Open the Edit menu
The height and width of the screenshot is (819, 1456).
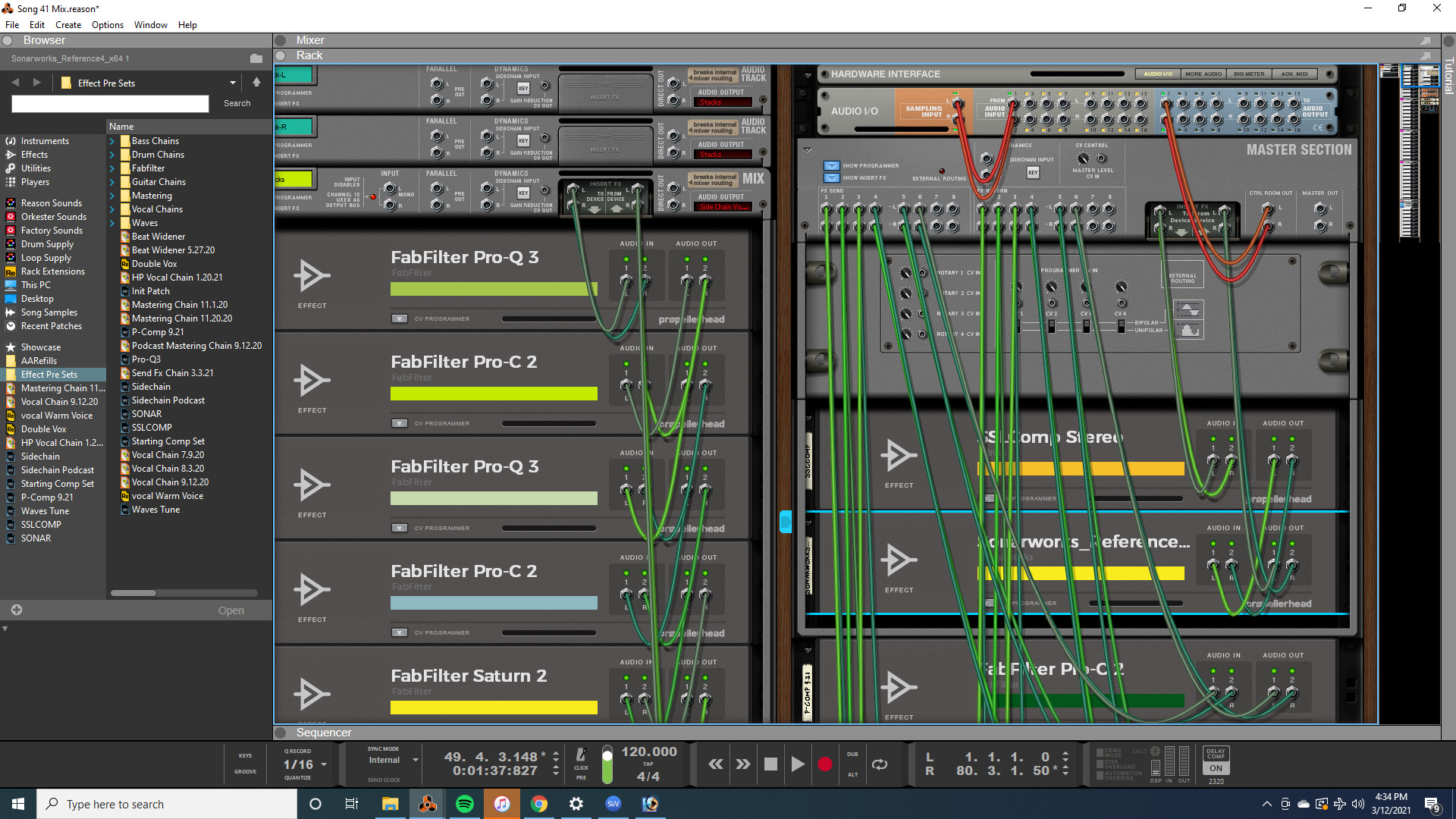(36, 25)
